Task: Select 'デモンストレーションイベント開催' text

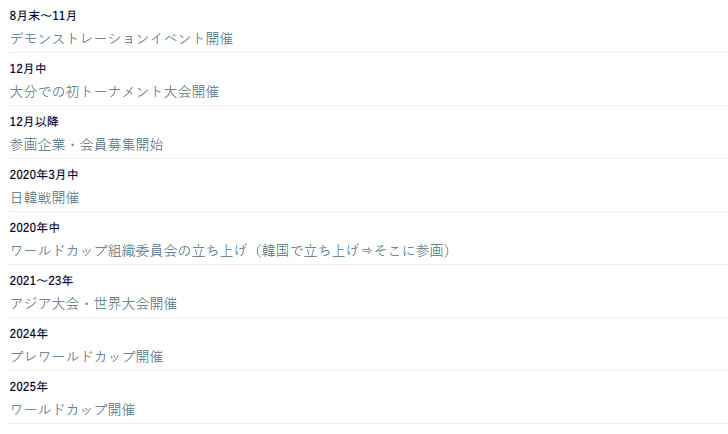Action: pyautogui.click(x=121, y=39)
